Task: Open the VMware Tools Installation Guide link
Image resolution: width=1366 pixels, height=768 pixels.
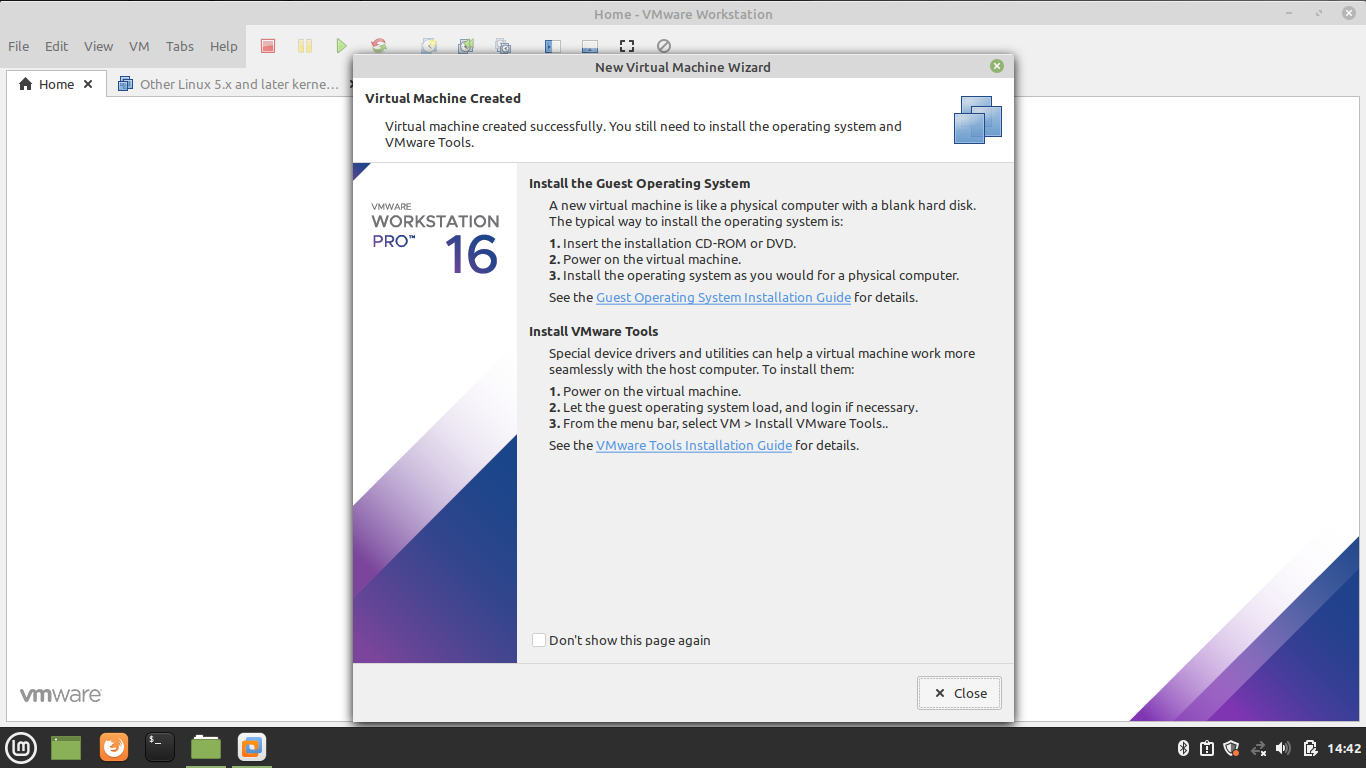Action: (x=694, y=445)
